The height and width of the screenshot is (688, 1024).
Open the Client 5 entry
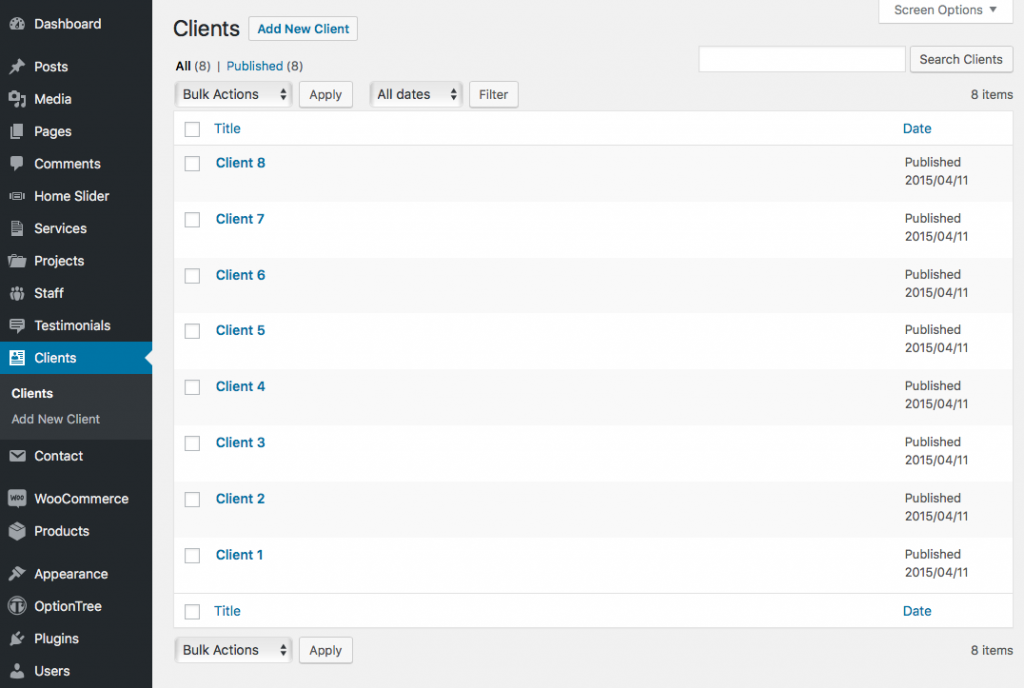(240, 330)
